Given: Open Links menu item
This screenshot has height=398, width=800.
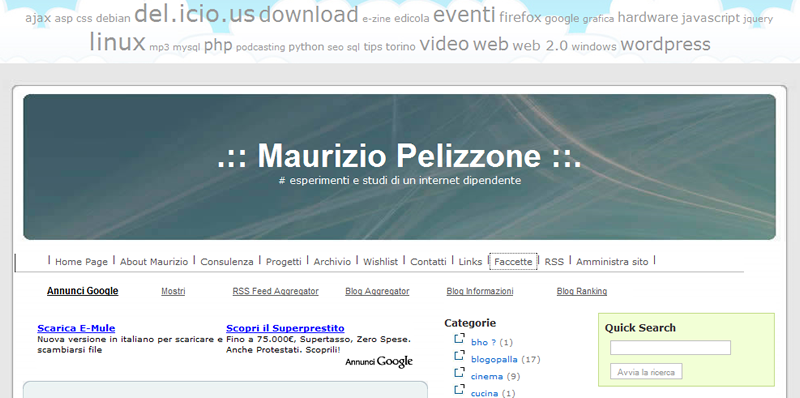Looking at the screenshot, I should coord(470,262).
